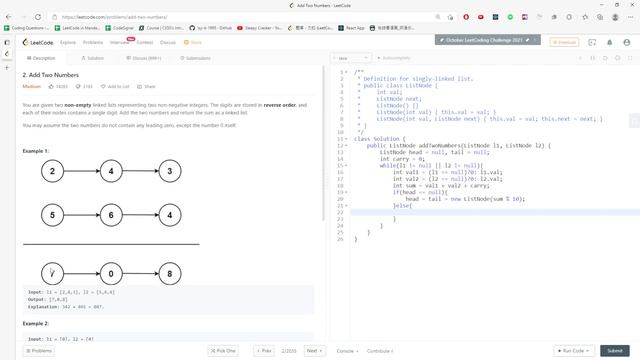Open the Contribute menu
Viewport: 640px width, 360px height.
tap(380, 351)
